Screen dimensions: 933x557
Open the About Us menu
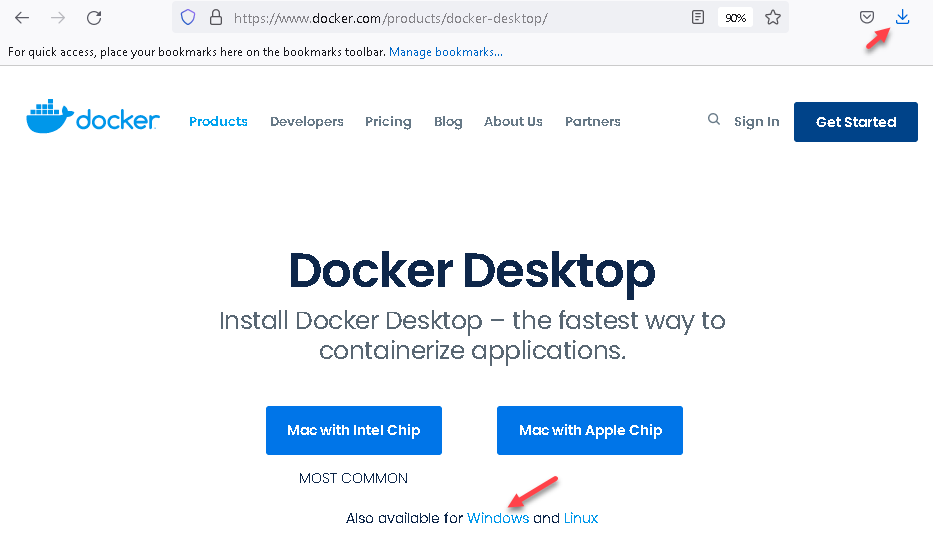coord(513,121)
